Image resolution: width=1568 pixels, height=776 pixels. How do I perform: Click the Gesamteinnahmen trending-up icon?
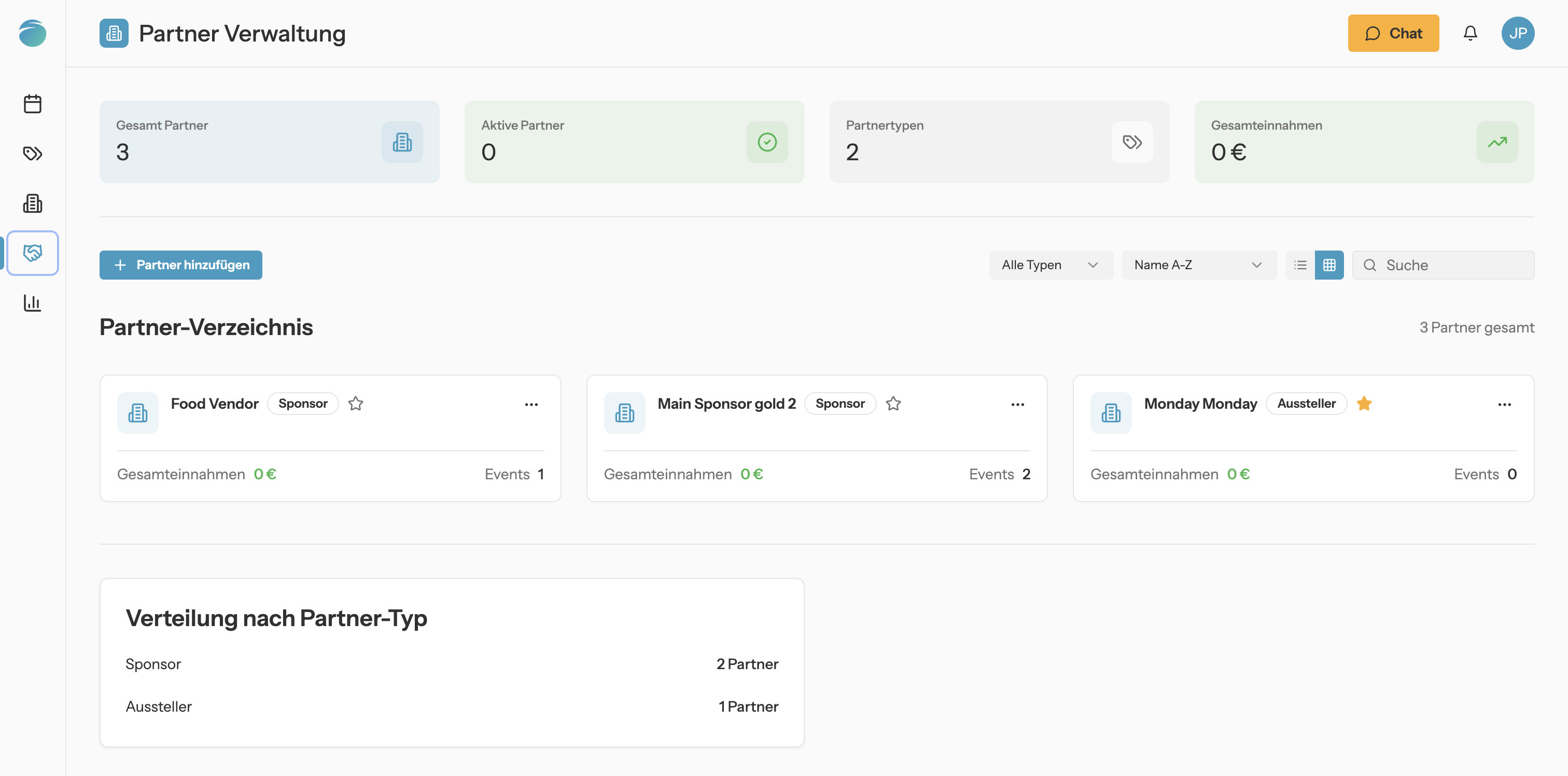[x=1497, y=142]
